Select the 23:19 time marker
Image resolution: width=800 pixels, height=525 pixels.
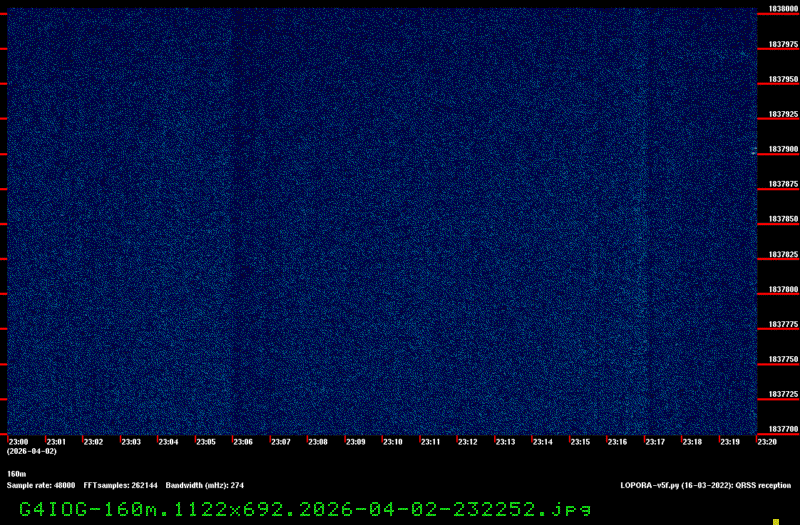[x=730, y=442]
